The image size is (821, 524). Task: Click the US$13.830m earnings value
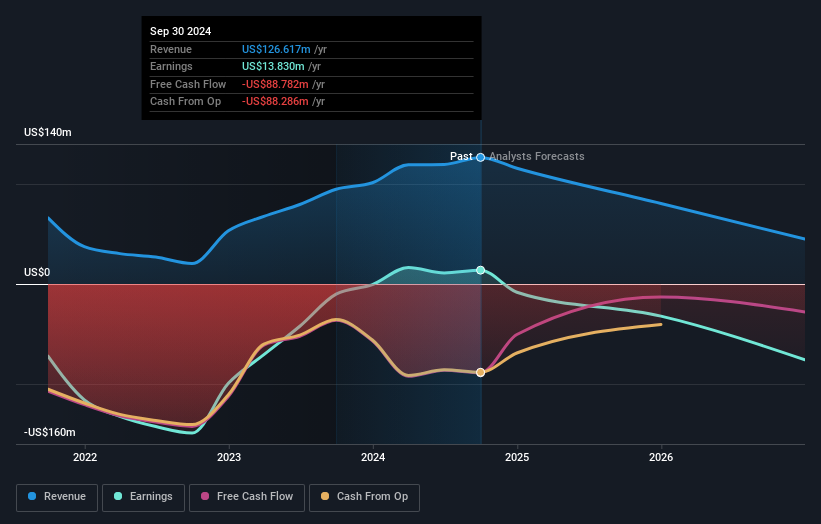pos(273,66)
